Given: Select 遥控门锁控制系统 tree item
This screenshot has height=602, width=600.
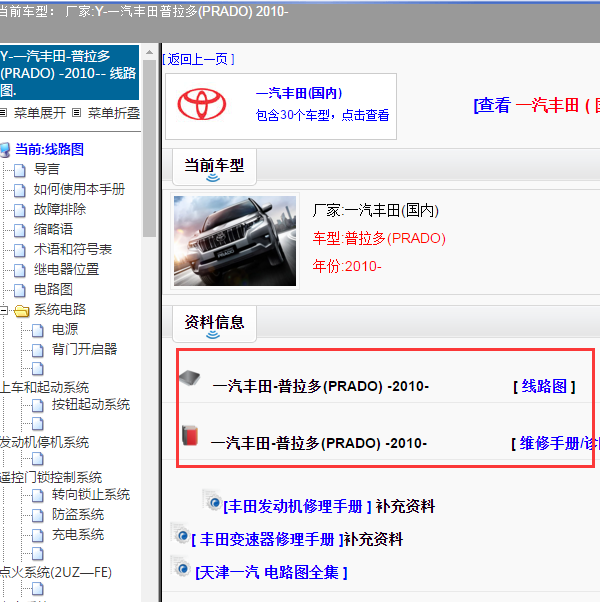Looking at the screenshot, I should coord(51,477).
